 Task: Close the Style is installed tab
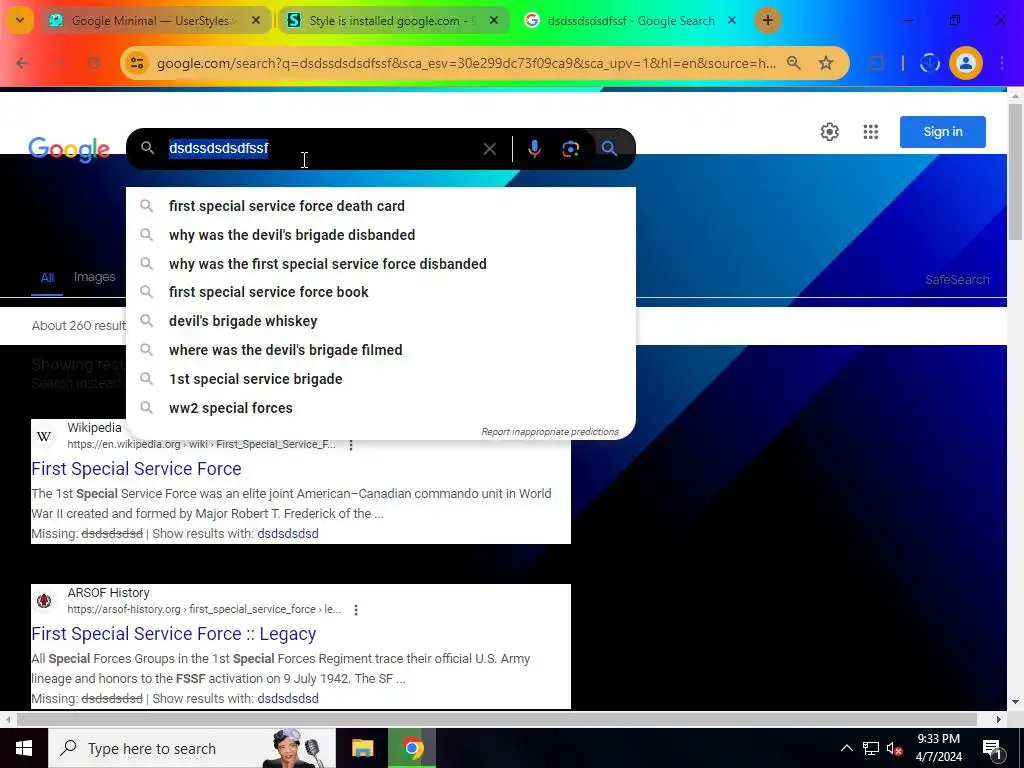[494, 21]
